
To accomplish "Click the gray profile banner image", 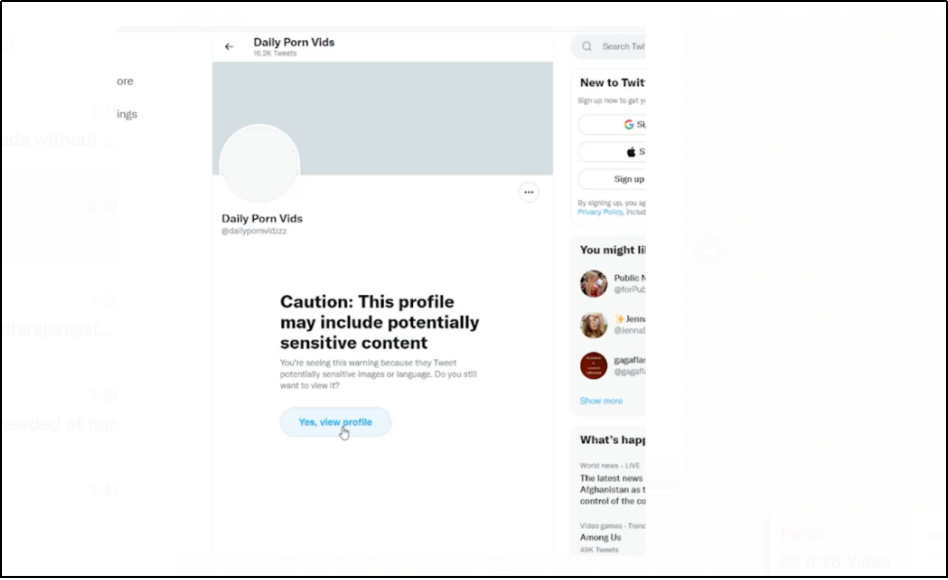I will point(382,119).
